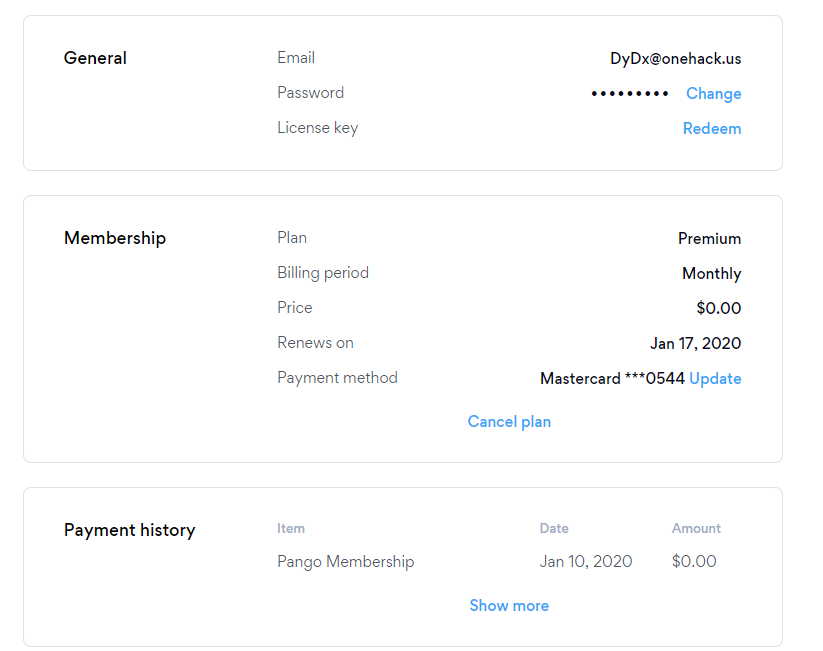Click the License key label
The width and height of the screenshot is (823, 651).
(317, 127)
